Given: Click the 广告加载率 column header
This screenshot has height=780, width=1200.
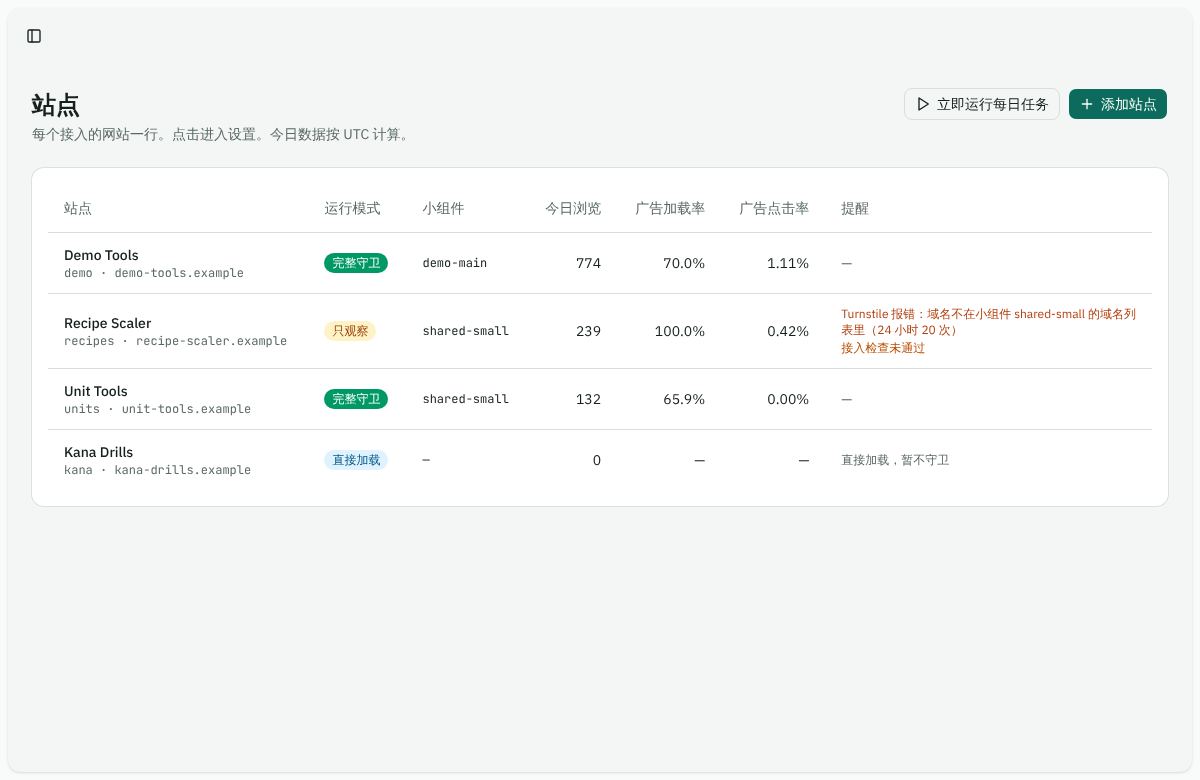Looking at the screenshot, I should coord(670,208).
